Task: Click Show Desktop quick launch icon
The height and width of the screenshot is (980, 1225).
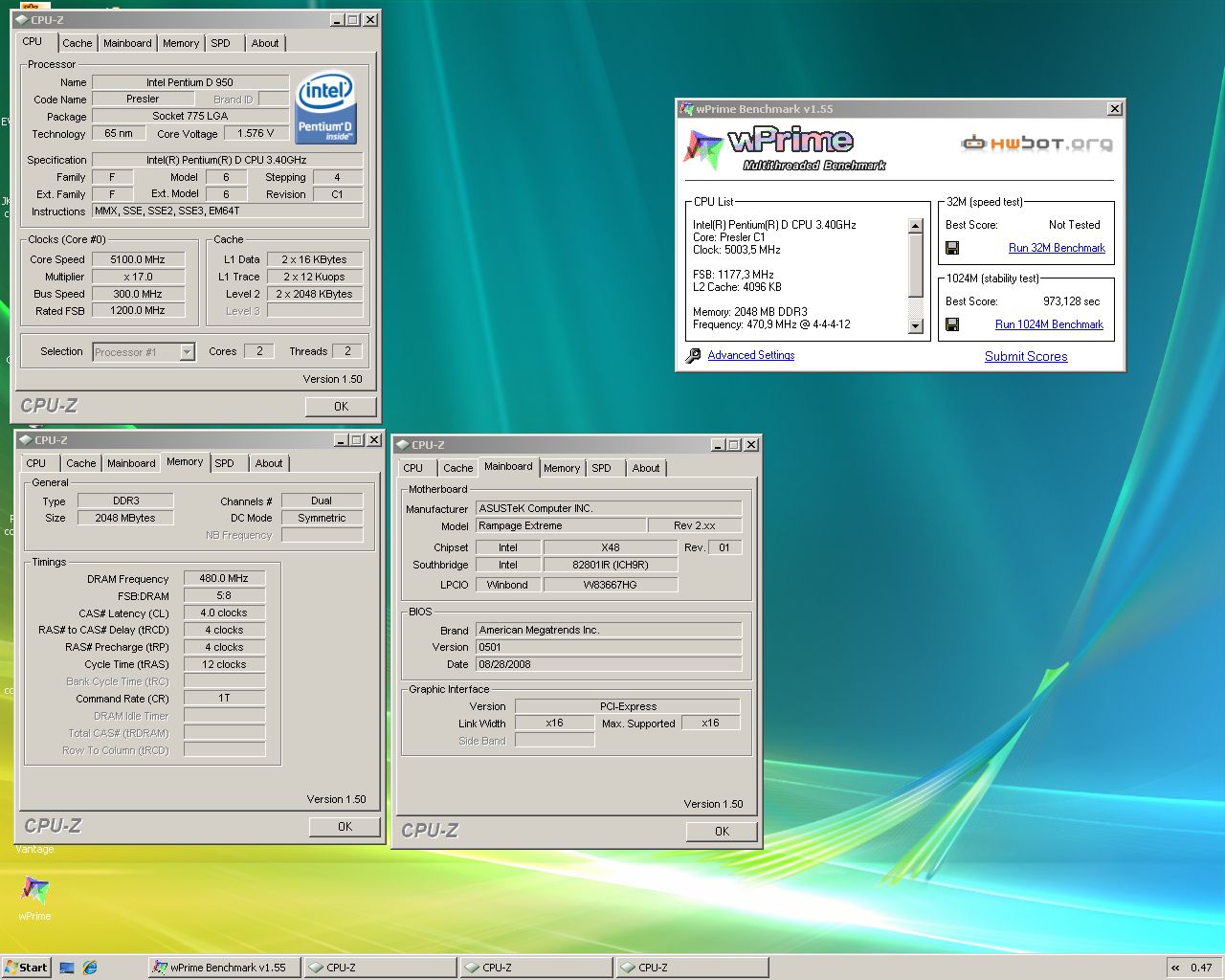Action: tap(67, 968)
